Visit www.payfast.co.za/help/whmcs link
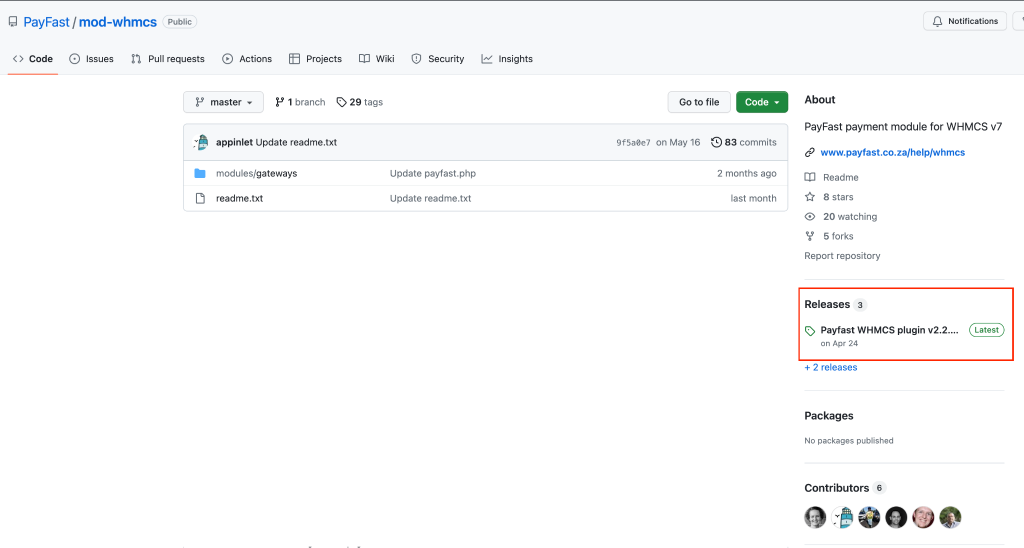This screenshot has width=1024, height=548. coord(893,152)
